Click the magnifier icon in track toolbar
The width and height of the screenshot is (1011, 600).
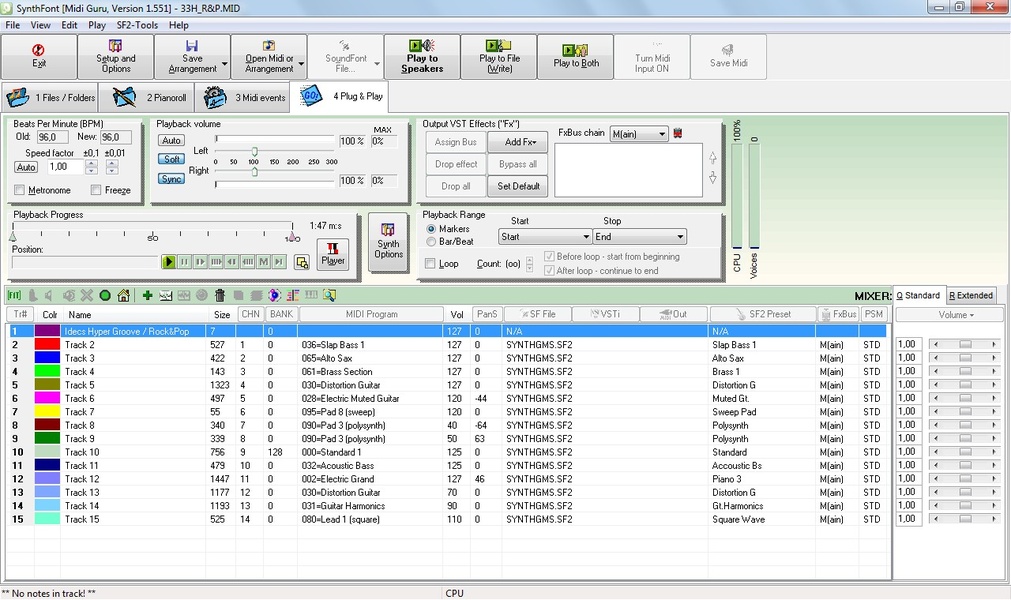click(329, 295)
